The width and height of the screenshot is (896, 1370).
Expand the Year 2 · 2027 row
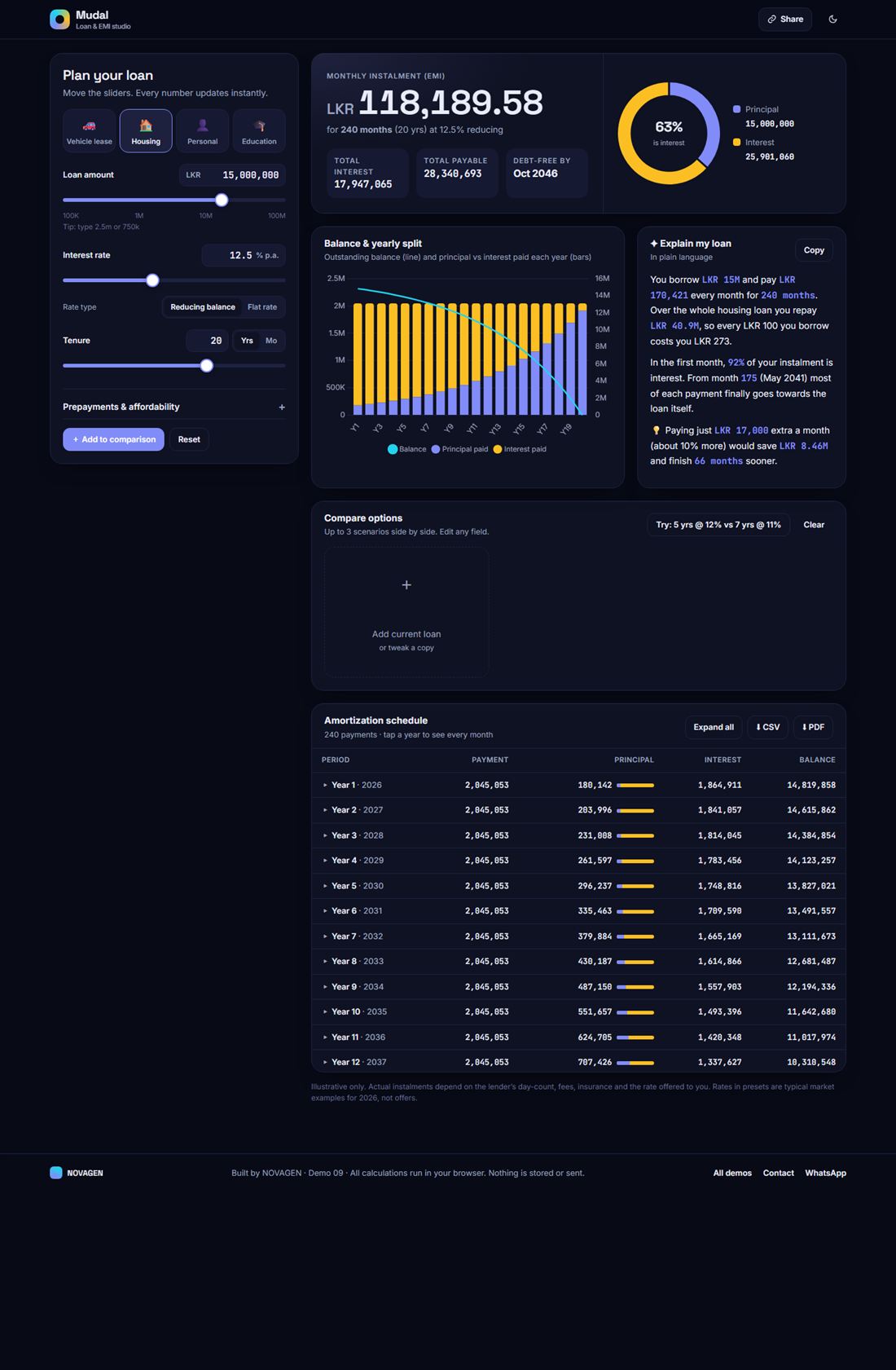(x=578, y=810)
